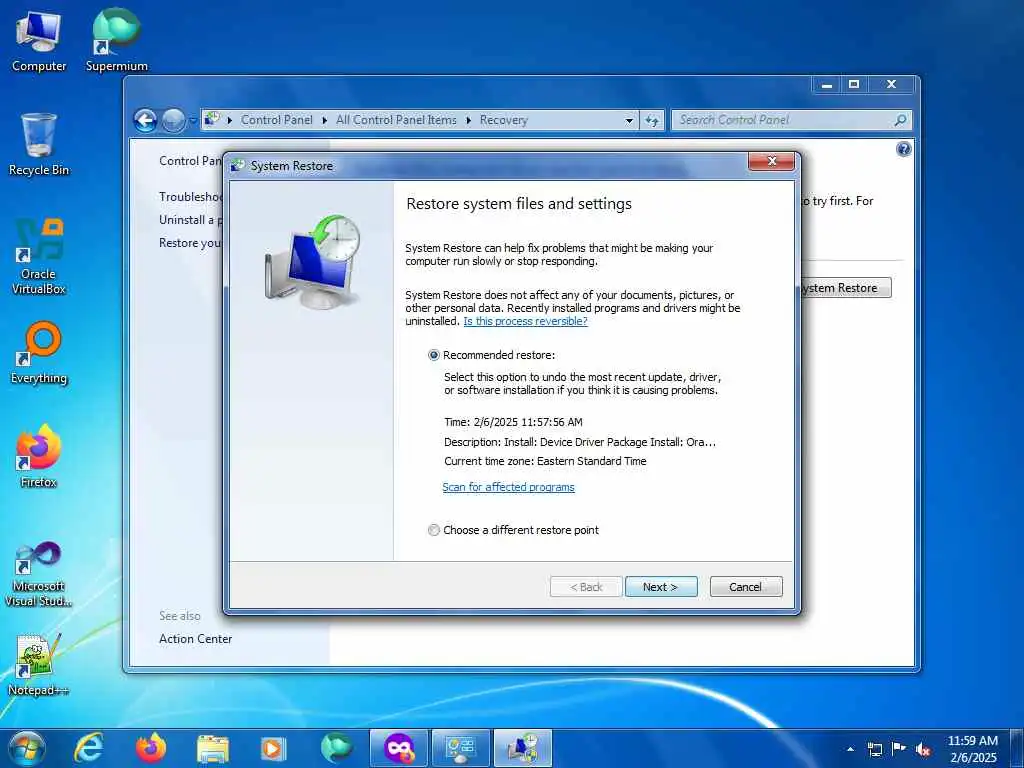
Task: Click the Show desktop strip at taskbar end
Action: pos(1017,748)
